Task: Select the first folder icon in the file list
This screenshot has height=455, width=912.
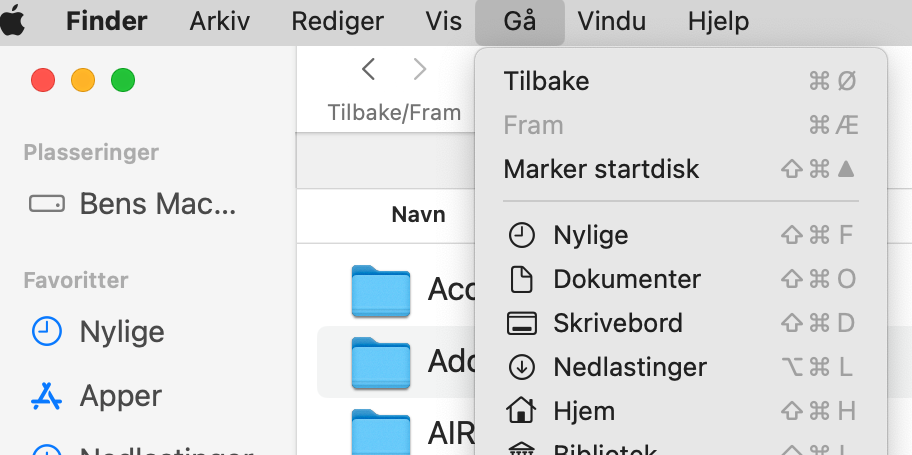Action: 381,290
